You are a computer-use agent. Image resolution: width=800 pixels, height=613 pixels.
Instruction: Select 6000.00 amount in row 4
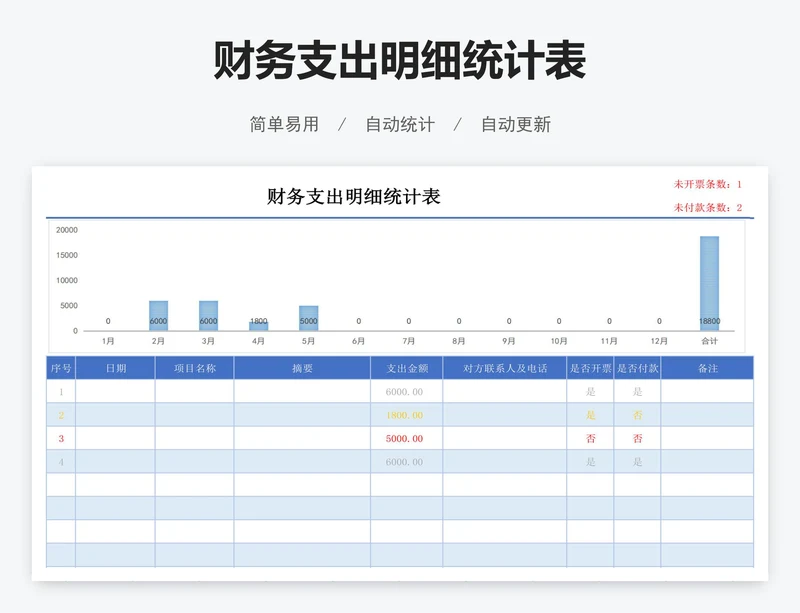tap(405, 462)
